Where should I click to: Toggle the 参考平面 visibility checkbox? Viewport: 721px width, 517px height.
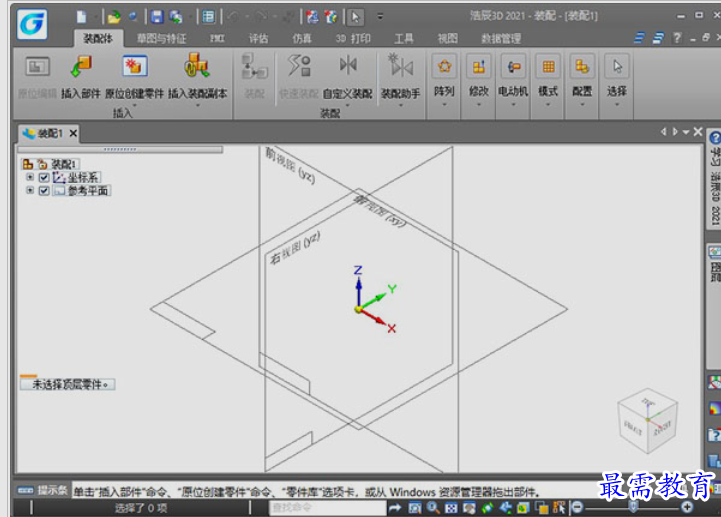(44, 190)
